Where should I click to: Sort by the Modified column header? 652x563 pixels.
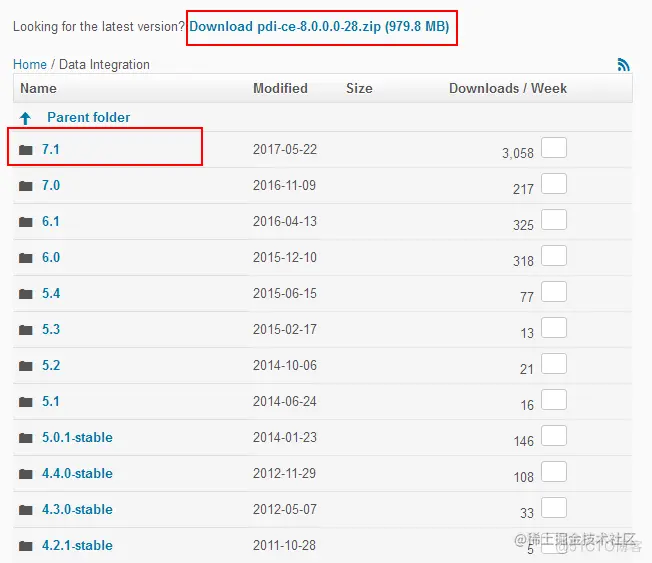point(281,88)
